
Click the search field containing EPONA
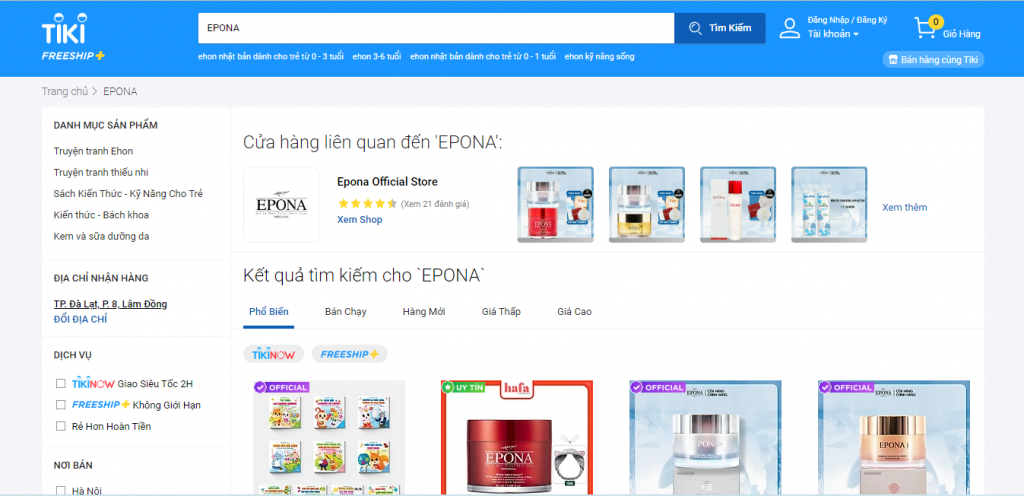pyautogui.click(x=435, y=28)
